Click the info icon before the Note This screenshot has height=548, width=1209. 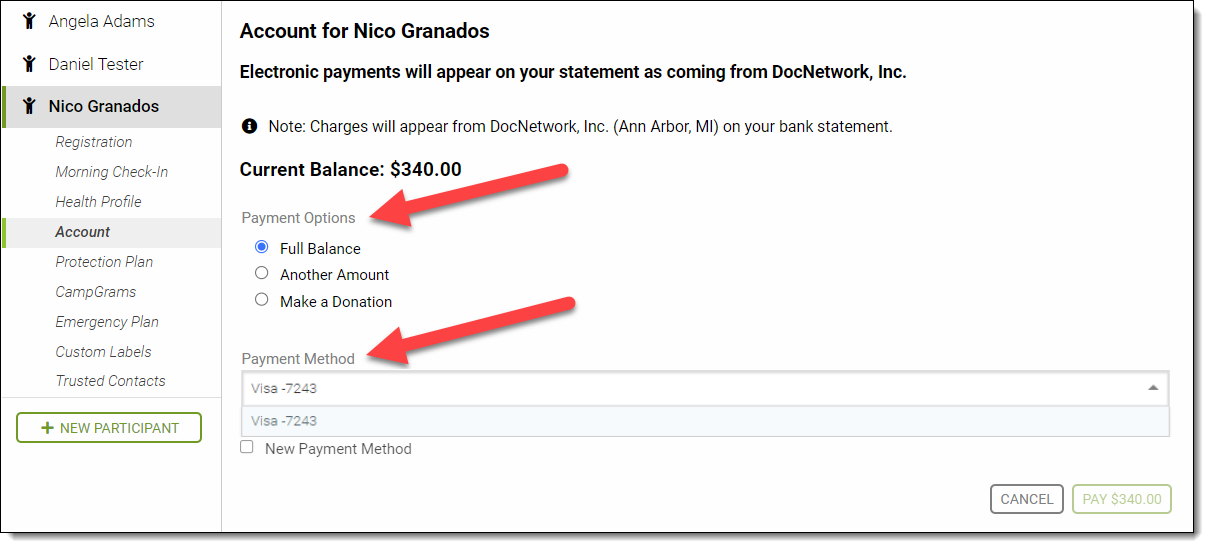(x=250, y=127)
